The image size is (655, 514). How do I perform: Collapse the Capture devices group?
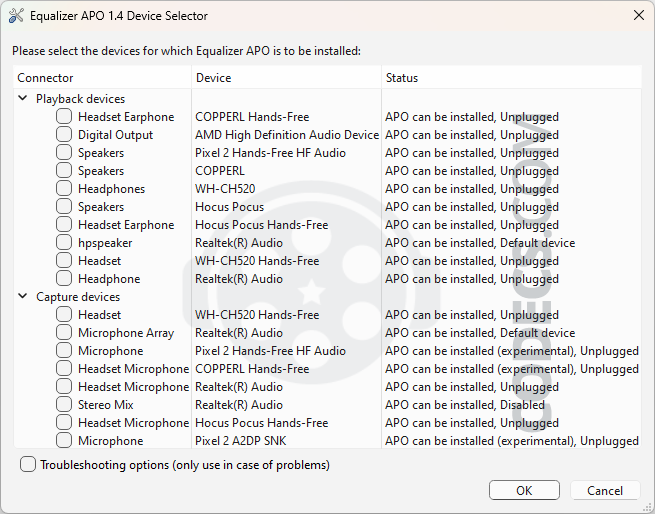[23, 296]
